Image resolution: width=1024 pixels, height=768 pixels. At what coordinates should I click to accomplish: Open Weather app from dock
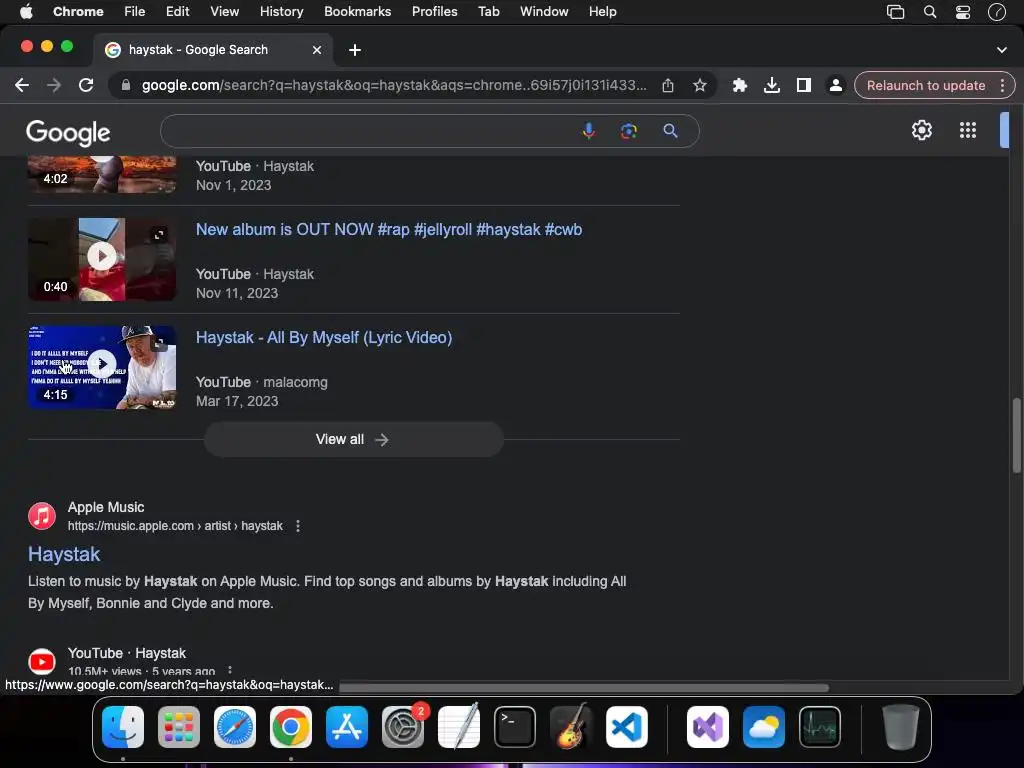tap(764, 727)
